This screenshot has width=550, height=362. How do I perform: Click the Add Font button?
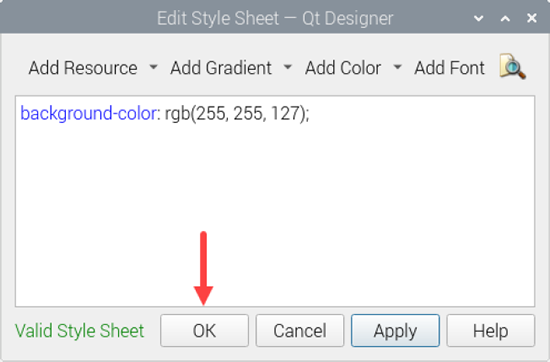point(449,68)
